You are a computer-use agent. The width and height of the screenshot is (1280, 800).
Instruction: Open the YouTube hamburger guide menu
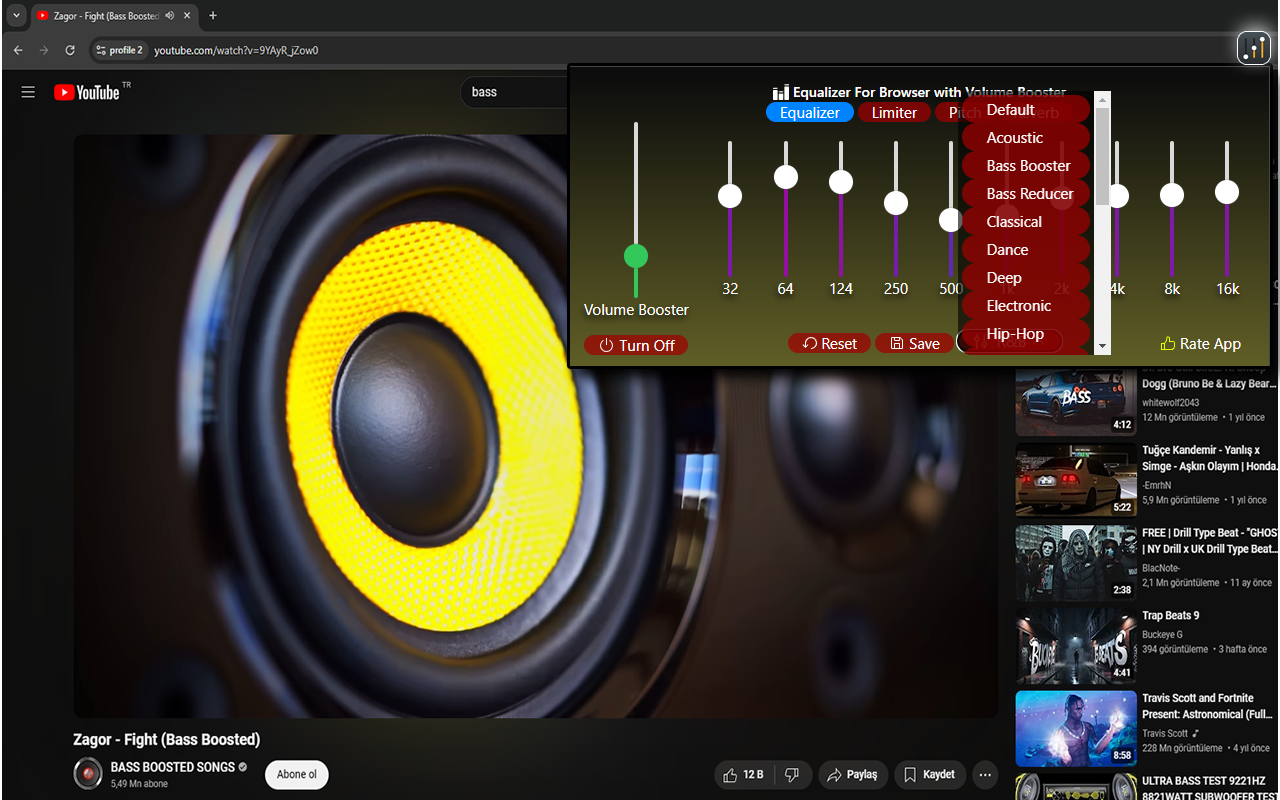click(x=28, y=92)
